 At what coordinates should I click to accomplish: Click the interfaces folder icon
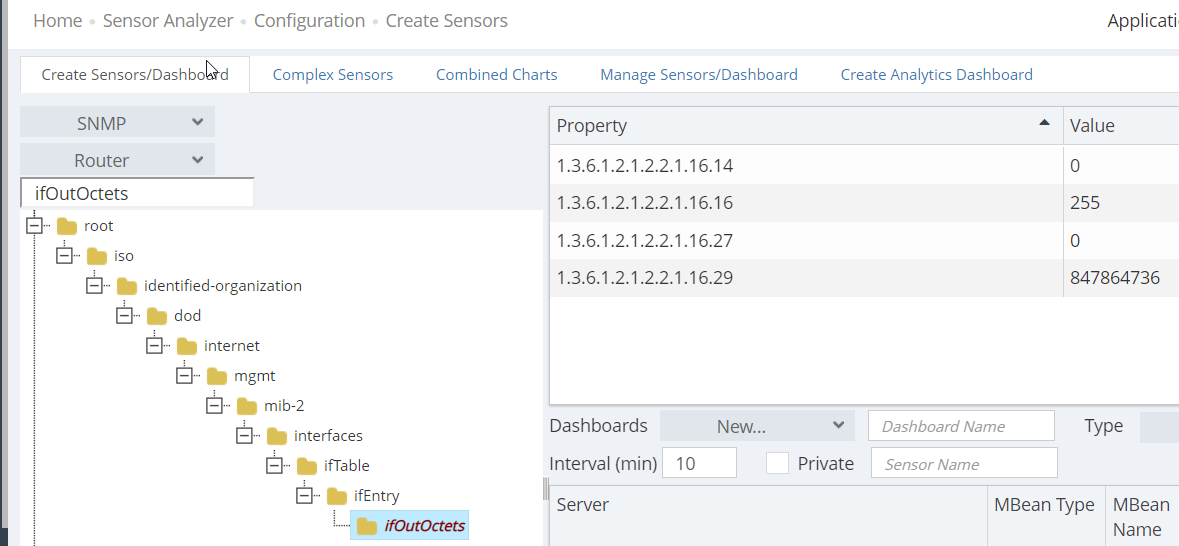[277, 436]
